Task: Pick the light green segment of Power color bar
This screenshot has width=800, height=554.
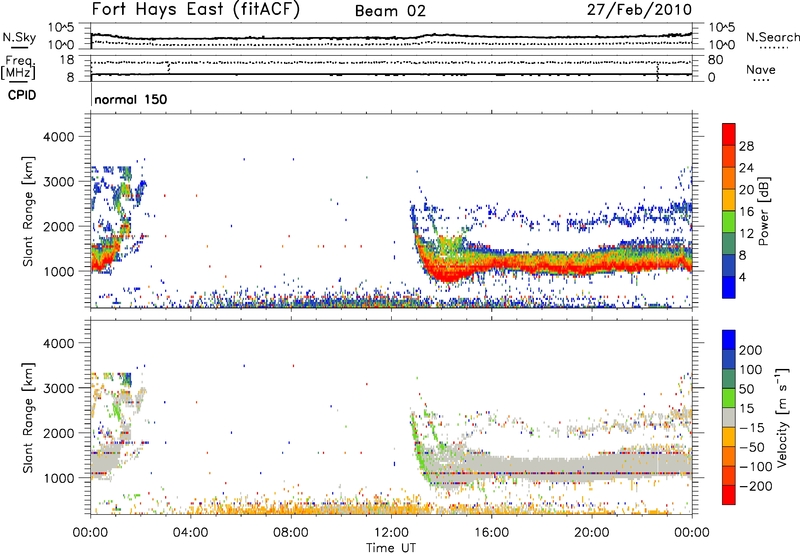Action: click(729, 222)
